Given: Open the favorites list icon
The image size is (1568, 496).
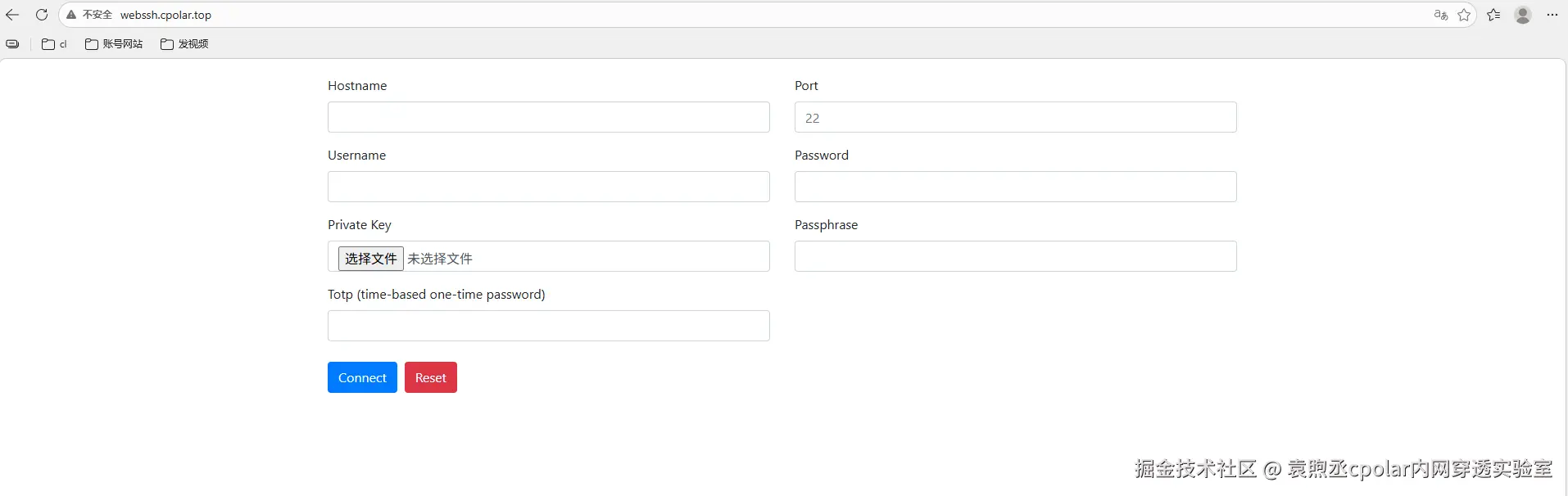Looking at the screenshot, I should (x=1493, y=15).
